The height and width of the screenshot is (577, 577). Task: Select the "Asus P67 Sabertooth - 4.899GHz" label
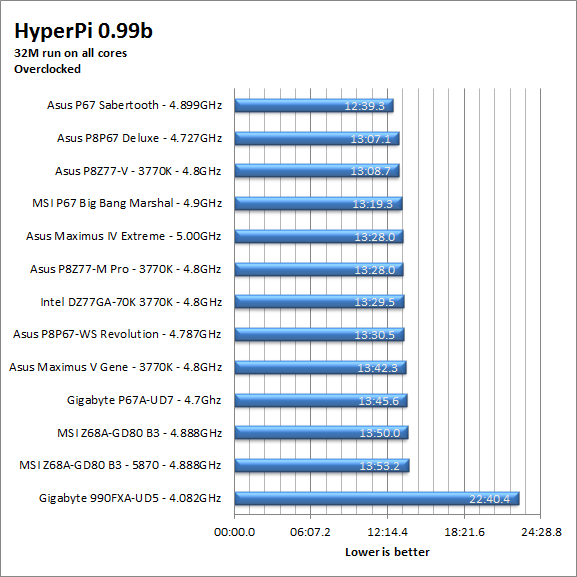pyautogui.click(x=134, y=105)
